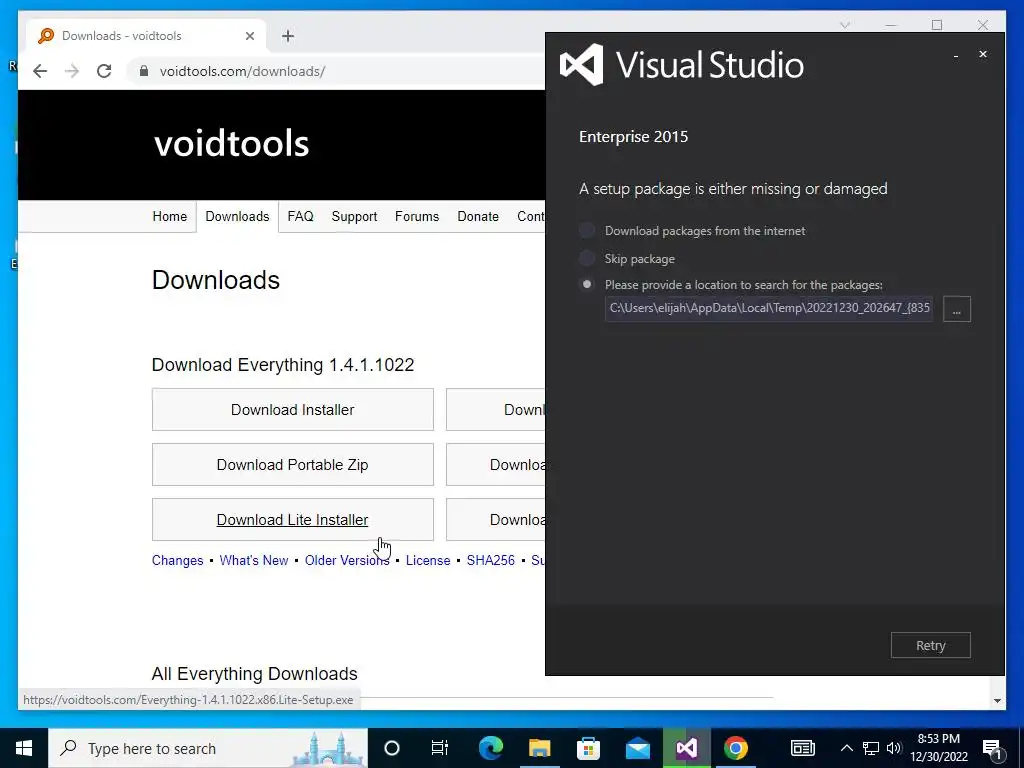Select Download packages from the internet option

(587, 231)
